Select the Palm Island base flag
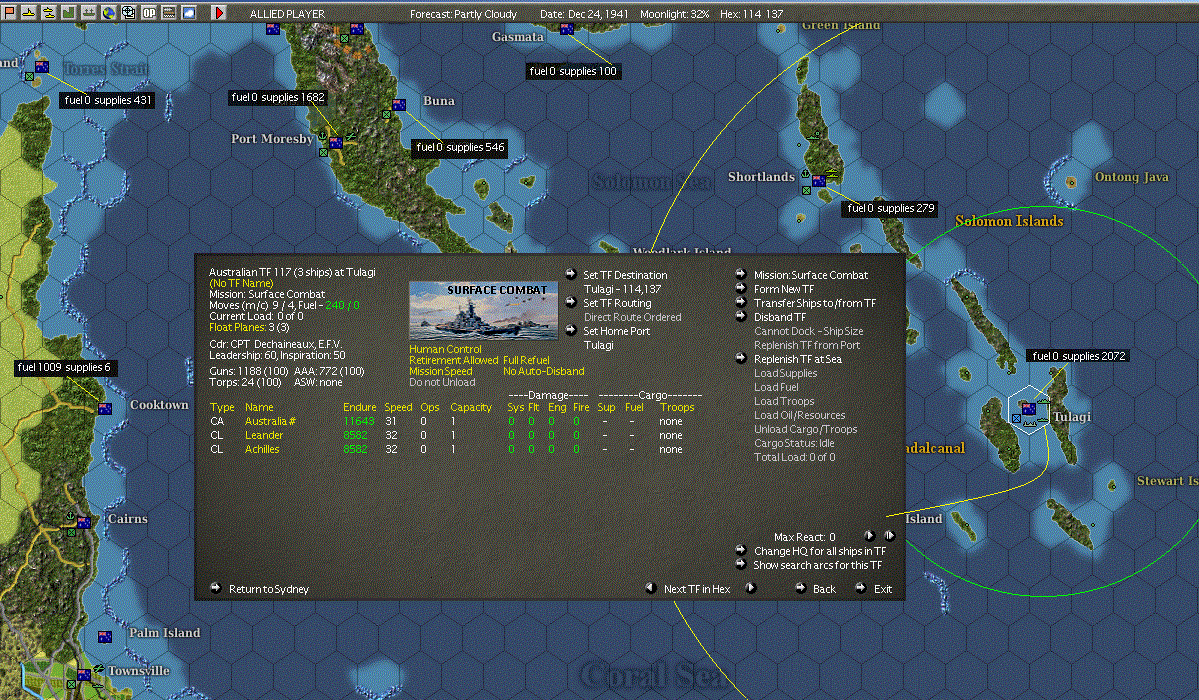This screenshot has height=700, width=1199. click(105, 637)
